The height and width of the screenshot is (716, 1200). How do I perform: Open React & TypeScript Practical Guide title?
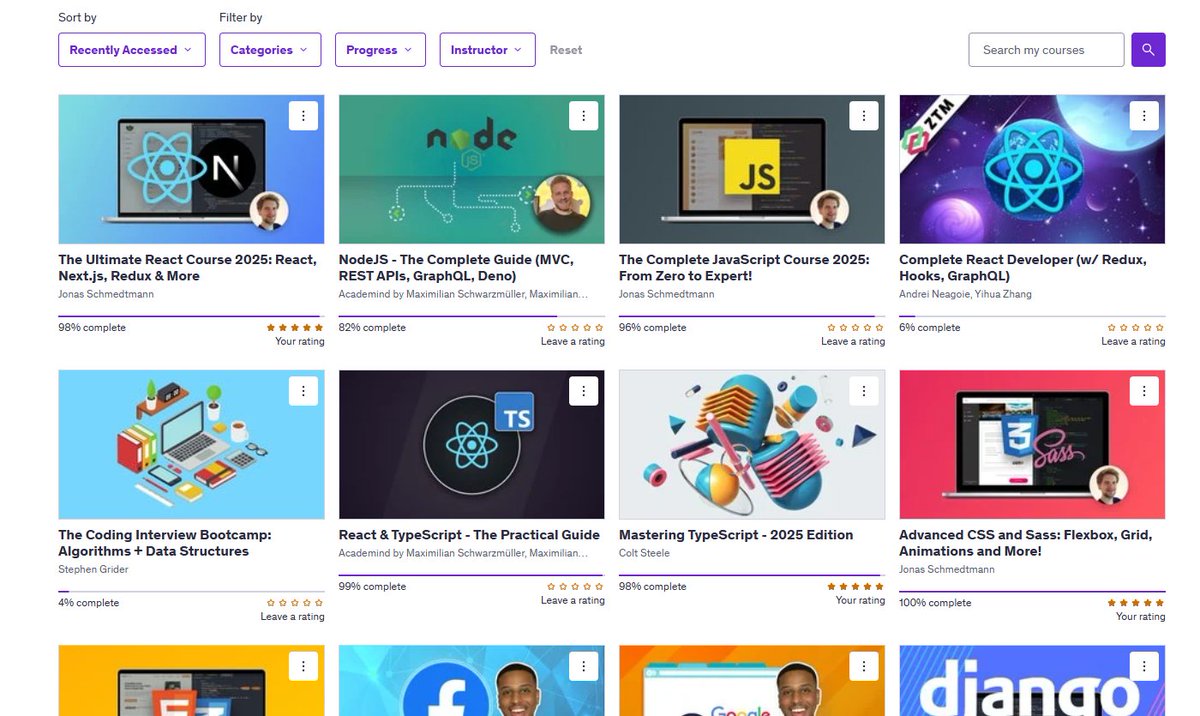tap(469, 535)
